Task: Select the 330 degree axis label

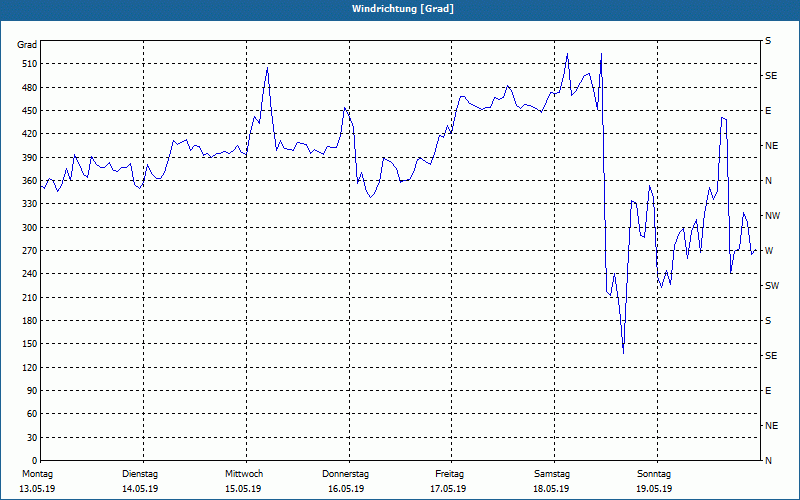Action: tap(30, 204)
